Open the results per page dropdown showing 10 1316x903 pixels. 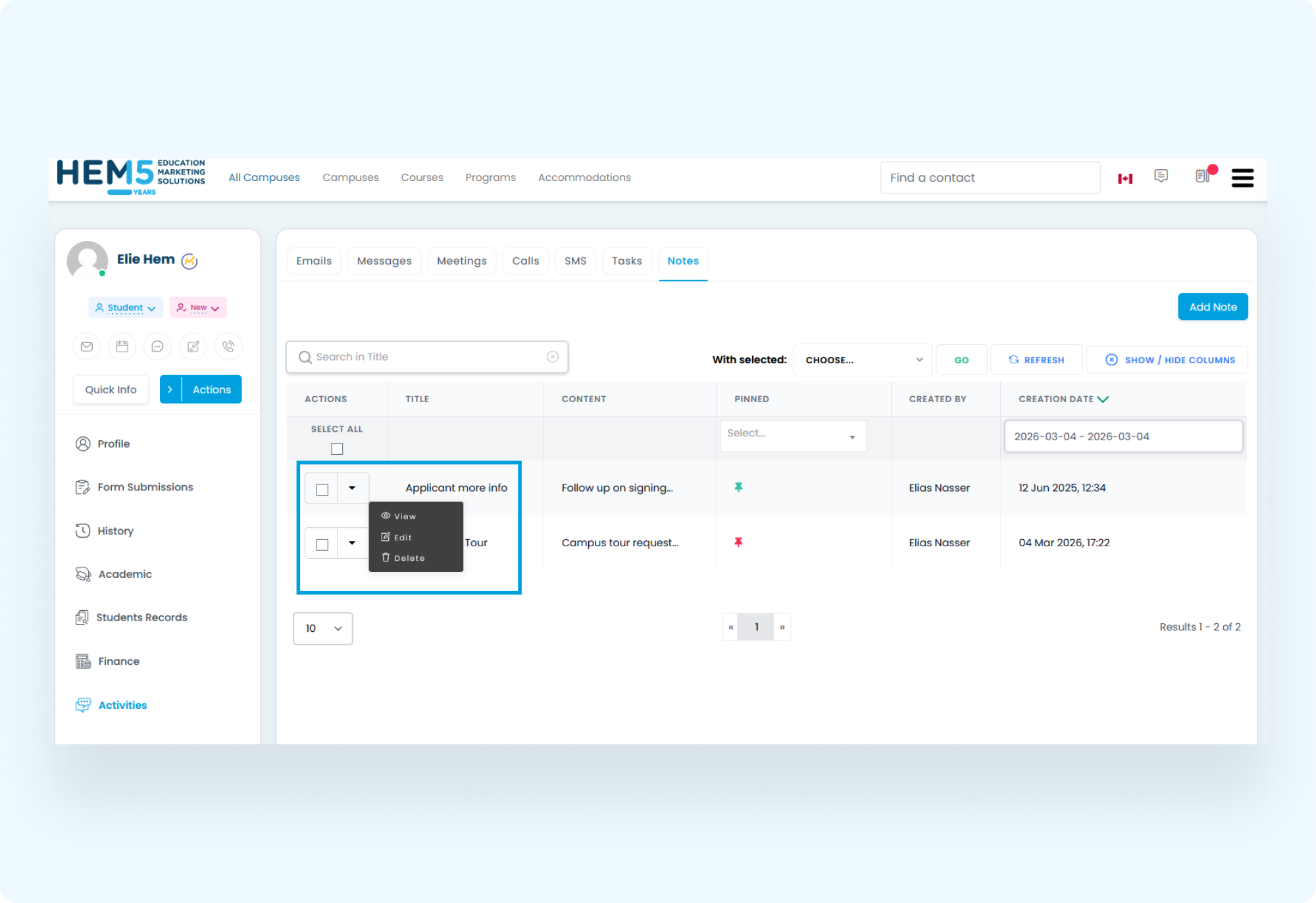[322, 629]
